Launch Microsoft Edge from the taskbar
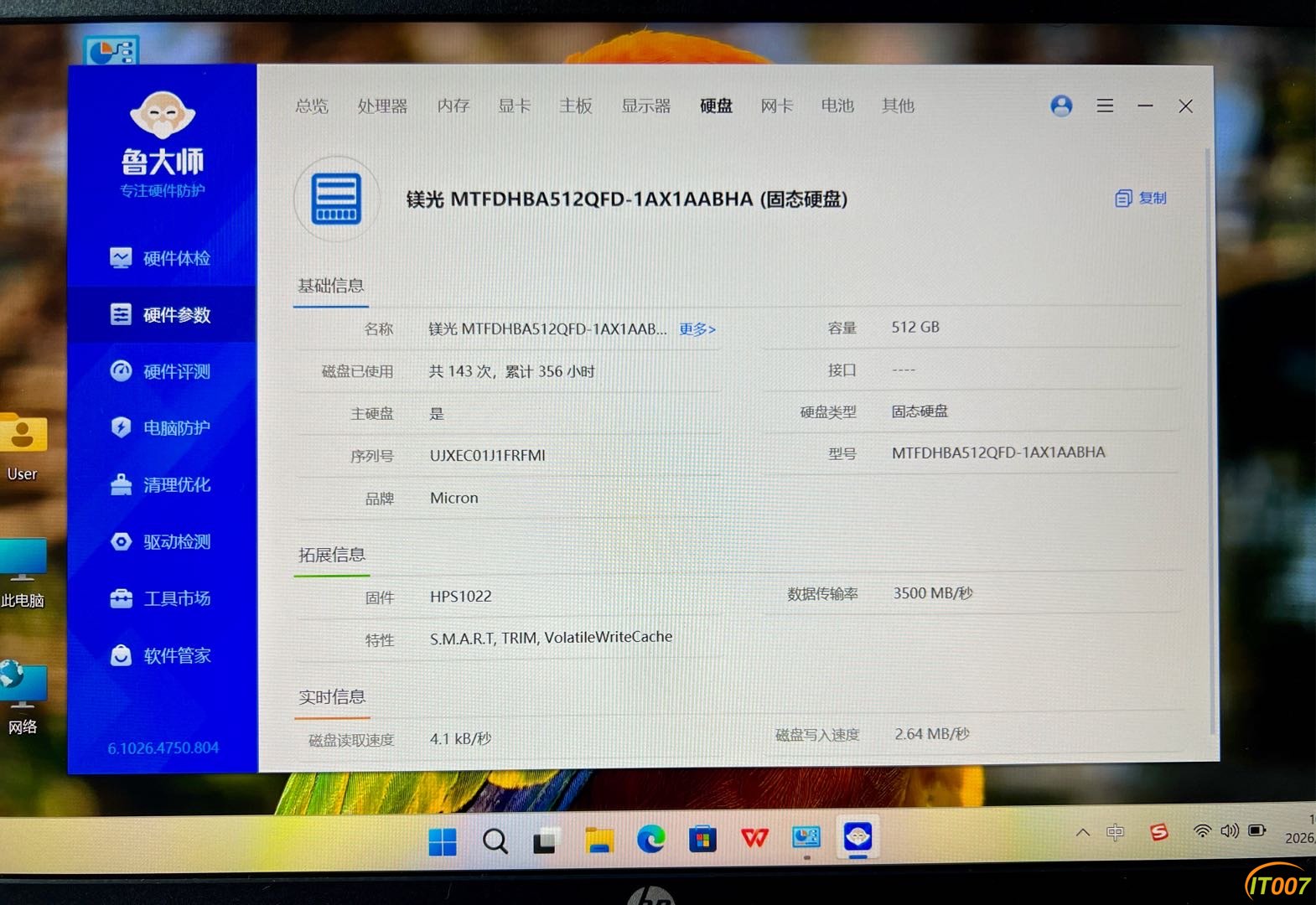The image size is (1316, 905). coord(650,839)
